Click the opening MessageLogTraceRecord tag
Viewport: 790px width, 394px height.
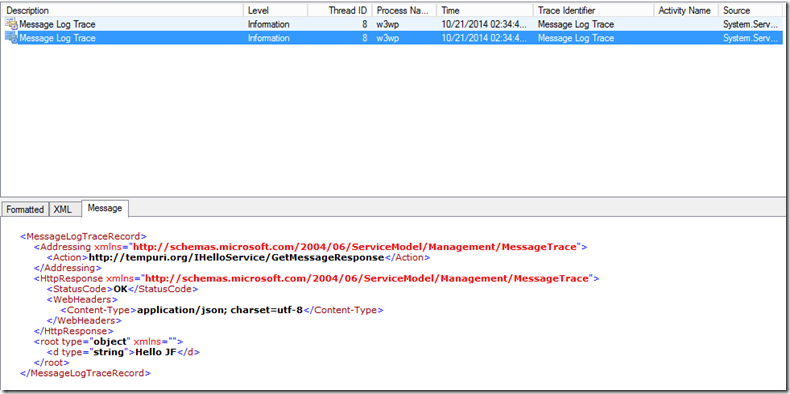click(x=83, y=236)
